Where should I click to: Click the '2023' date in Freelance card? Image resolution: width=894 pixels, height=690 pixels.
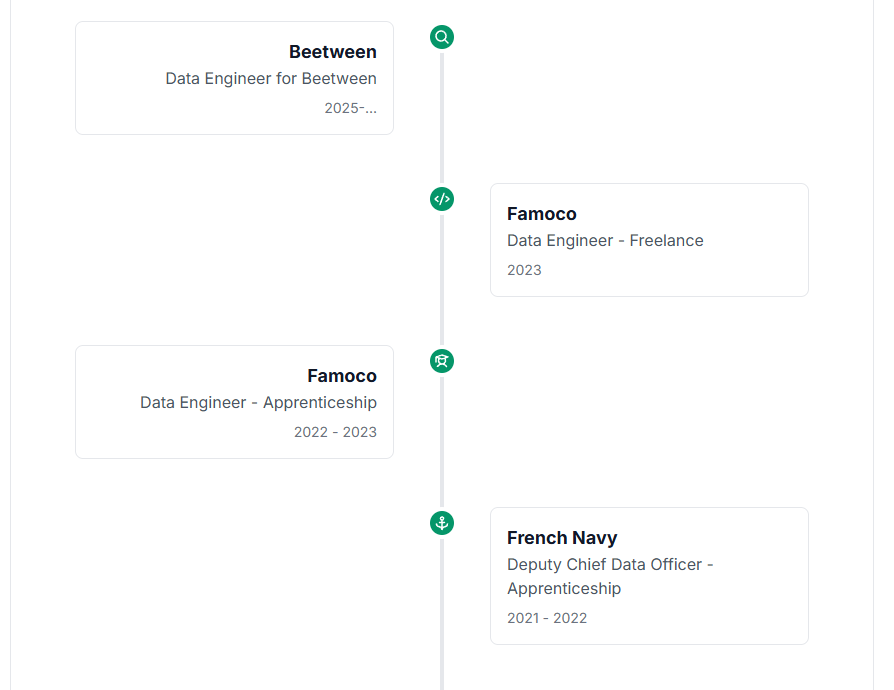pos(524,270)
